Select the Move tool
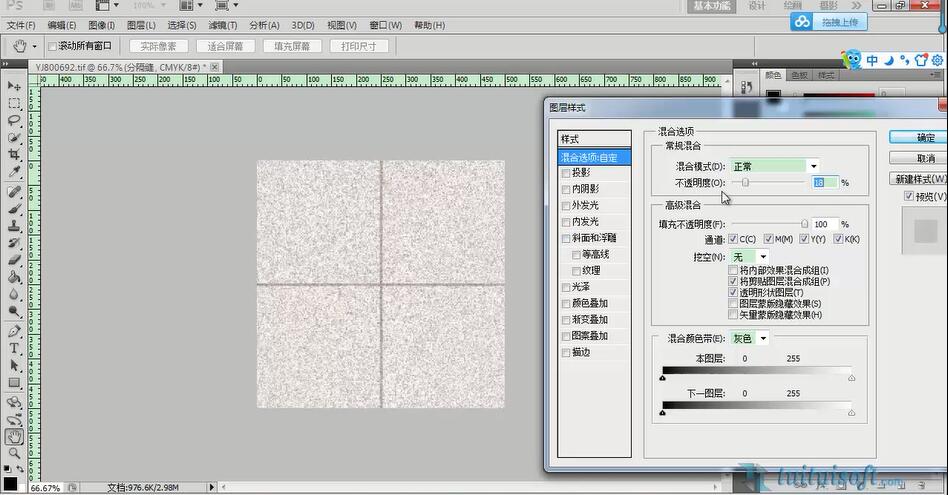Viewport: 948px width, 495px height. coord(14,86)
